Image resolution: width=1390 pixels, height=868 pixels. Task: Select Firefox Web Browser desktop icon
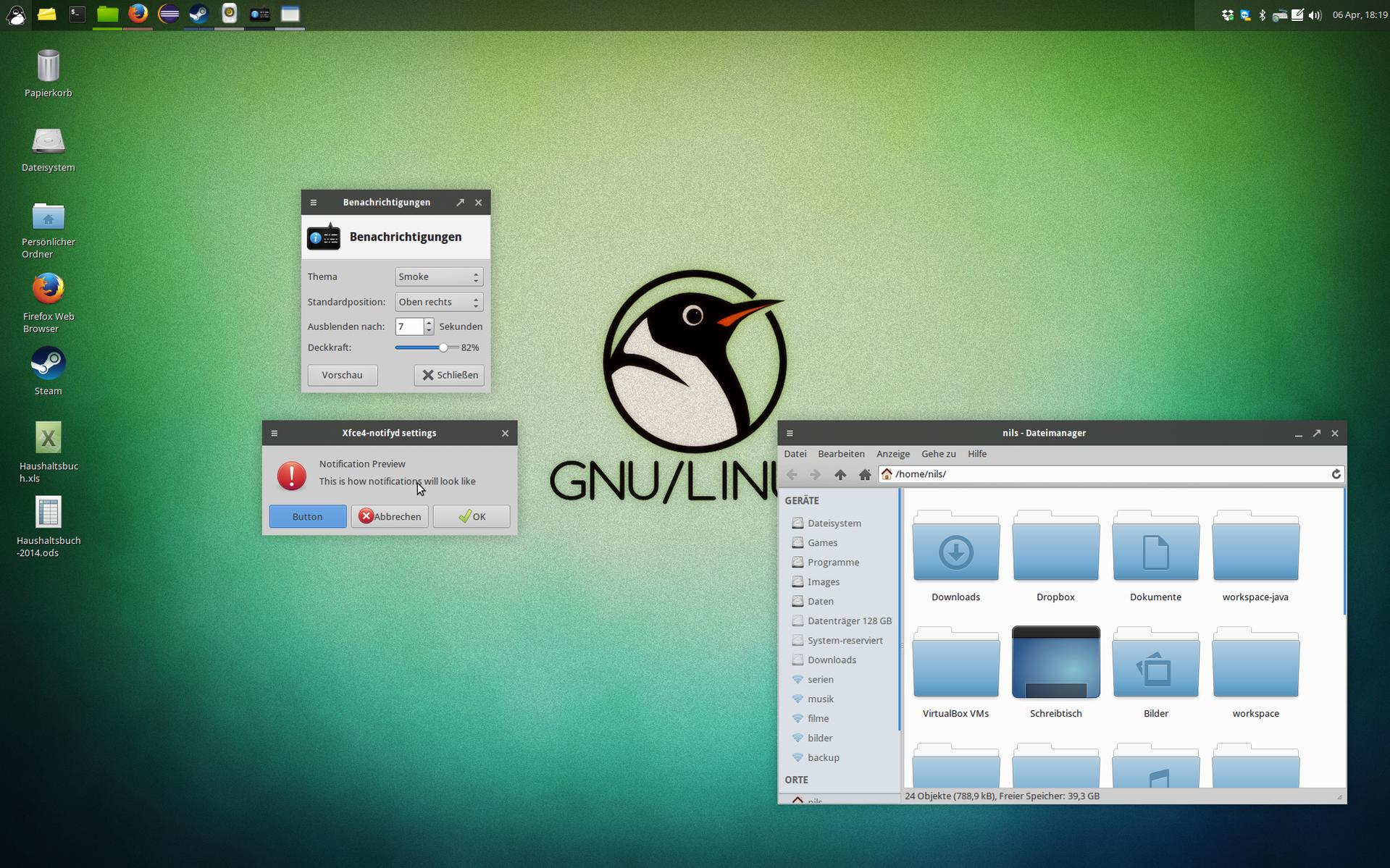[x=48, y=303]
